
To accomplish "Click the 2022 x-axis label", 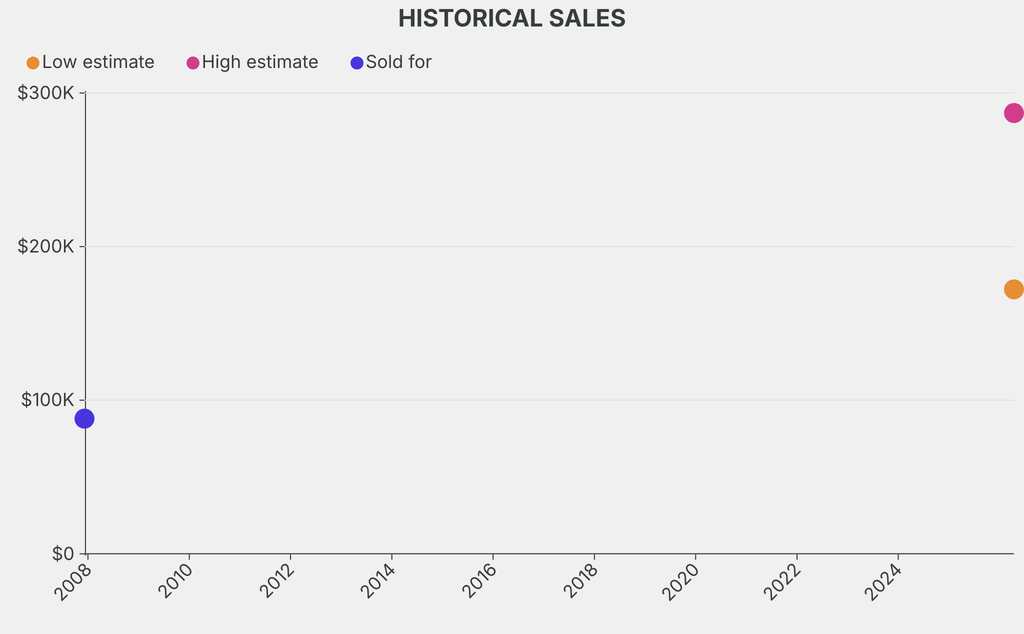I will click(784, 580).
